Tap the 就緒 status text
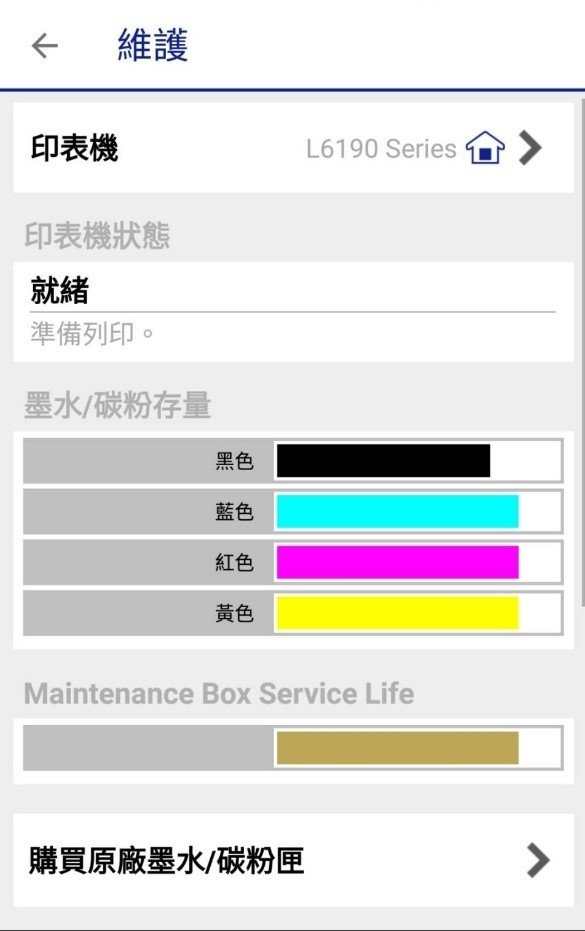585x931 pixels. pos(59,290)
